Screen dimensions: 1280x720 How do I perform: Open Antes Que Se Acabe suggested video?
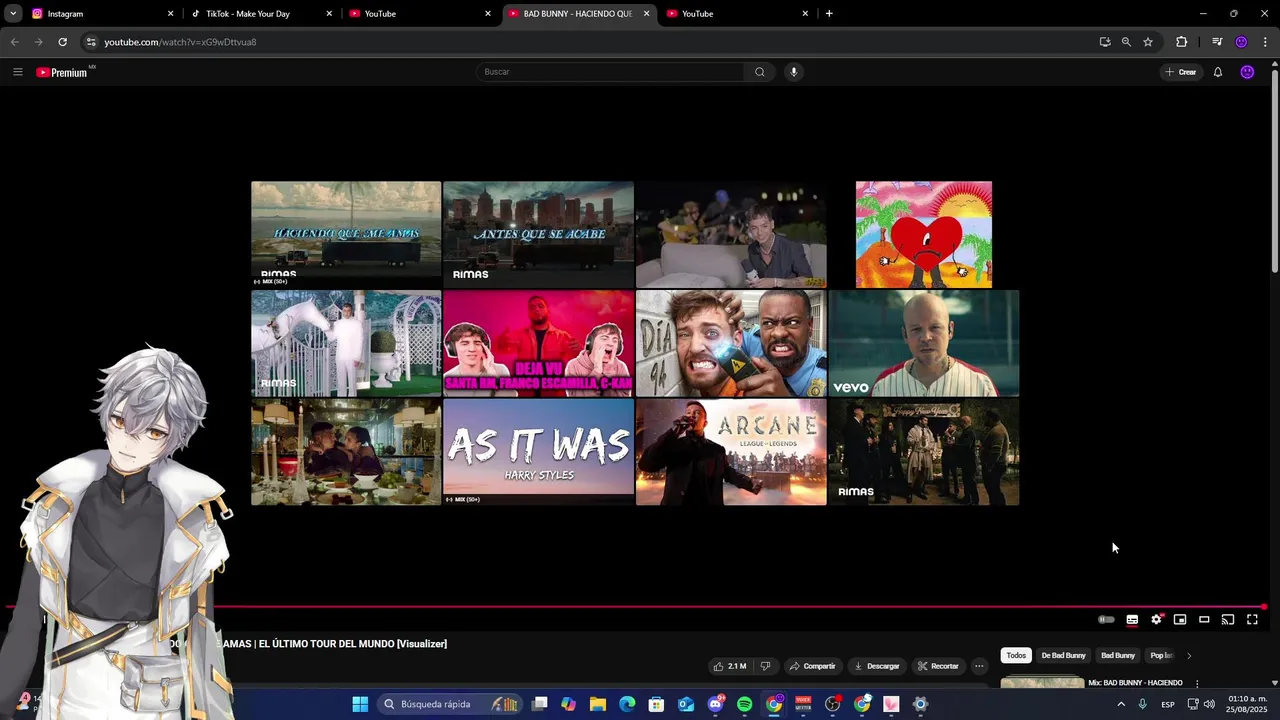tap(538, 234)
